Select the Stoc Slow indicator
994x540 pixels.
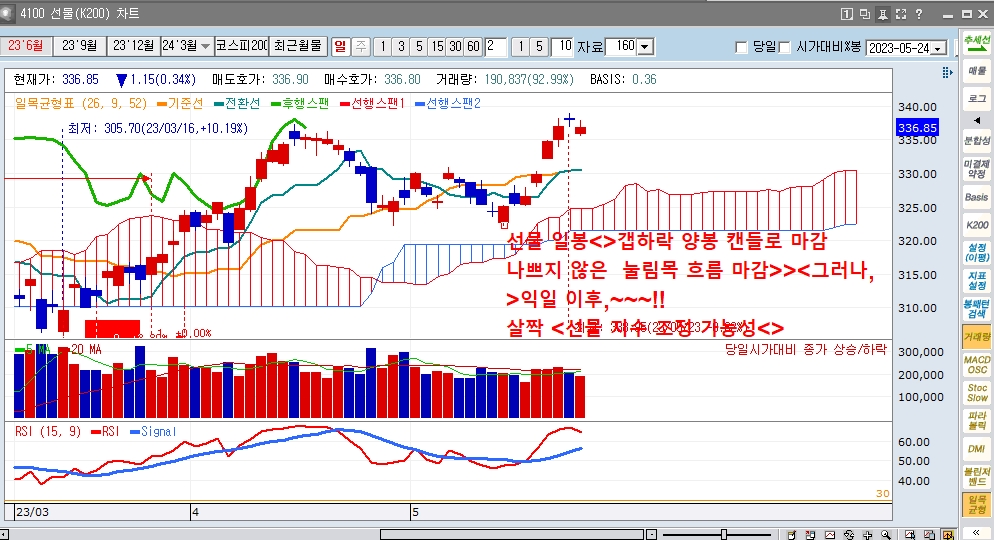click(x=977, y=392)
